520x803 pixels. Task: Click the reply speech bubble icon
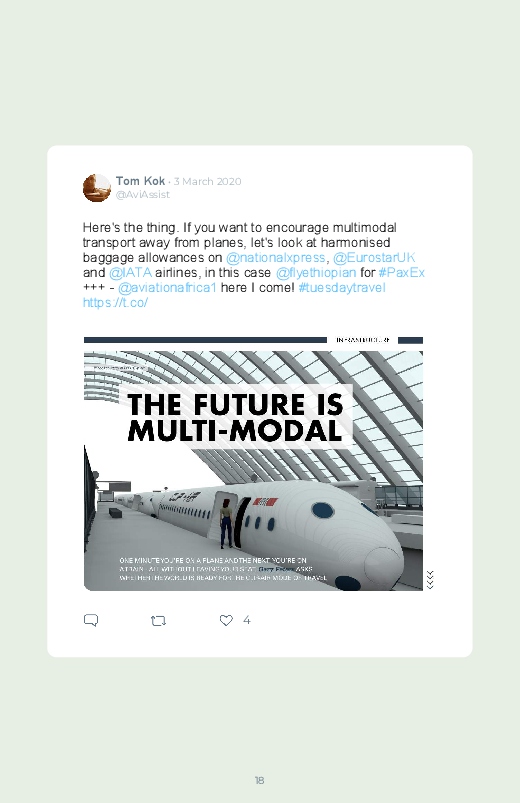point(91,620)
